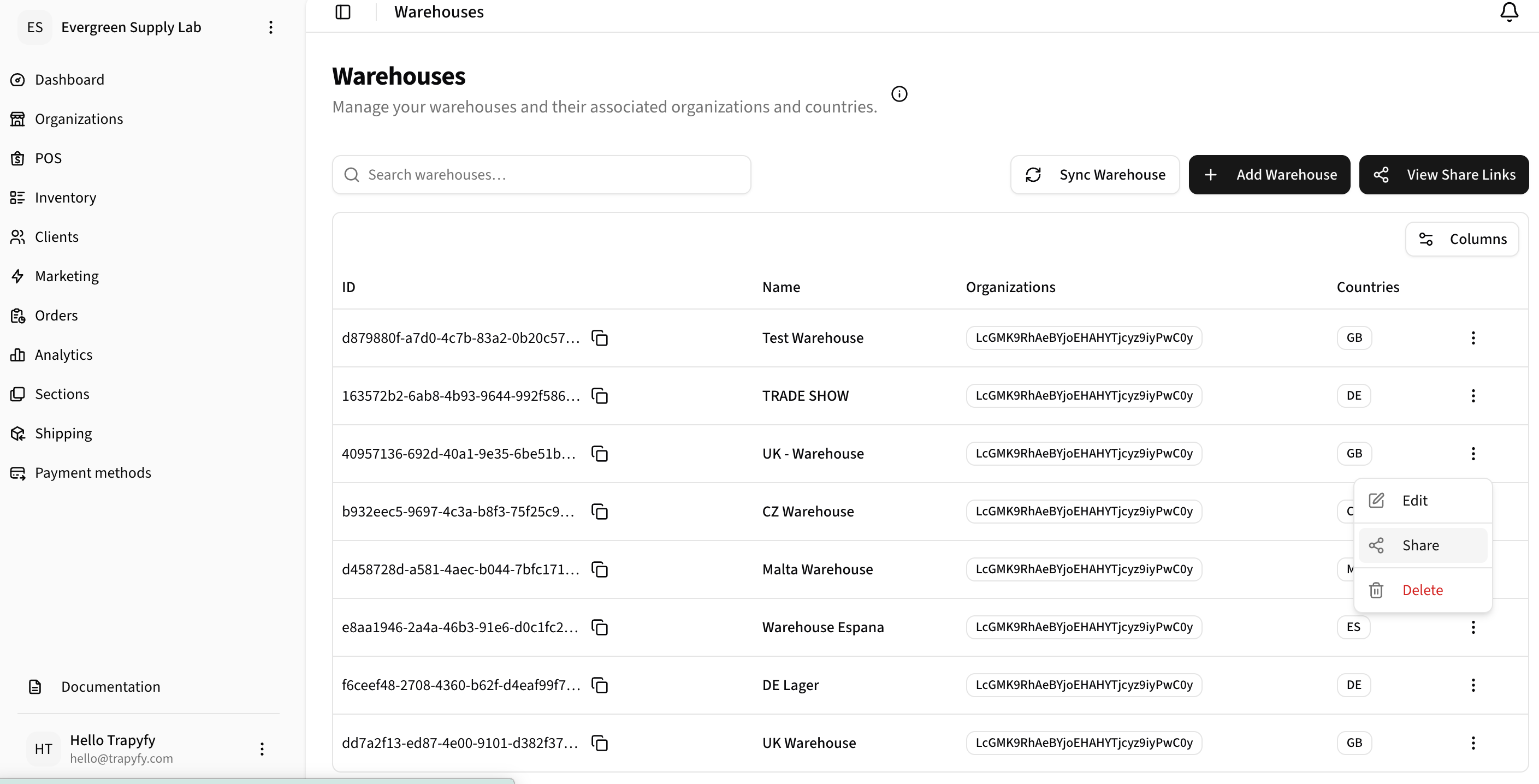
Task: Click the GB tag in Test Warehouse row
Action: 1354,338
